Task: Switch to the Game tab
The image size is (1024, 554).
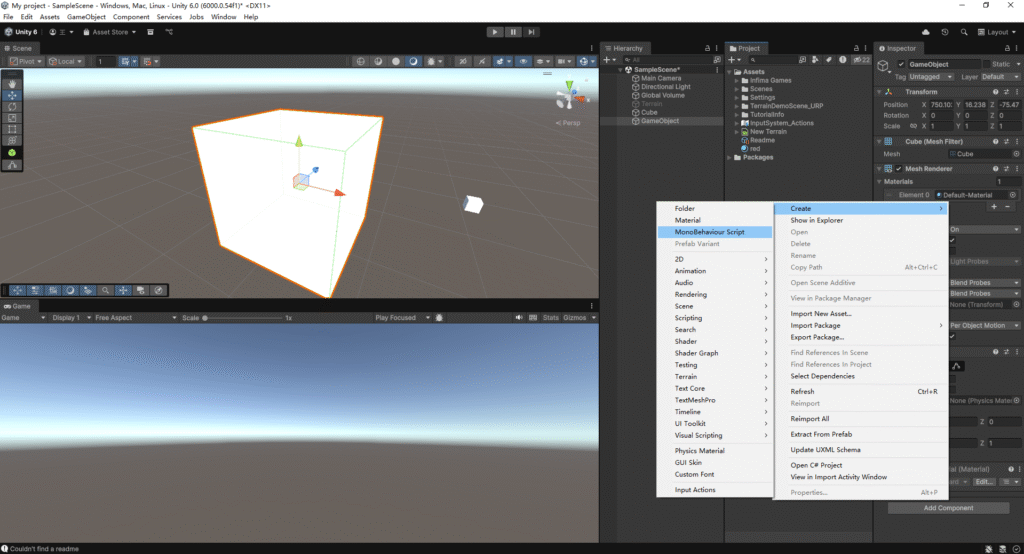Action: tap(18, 306)
